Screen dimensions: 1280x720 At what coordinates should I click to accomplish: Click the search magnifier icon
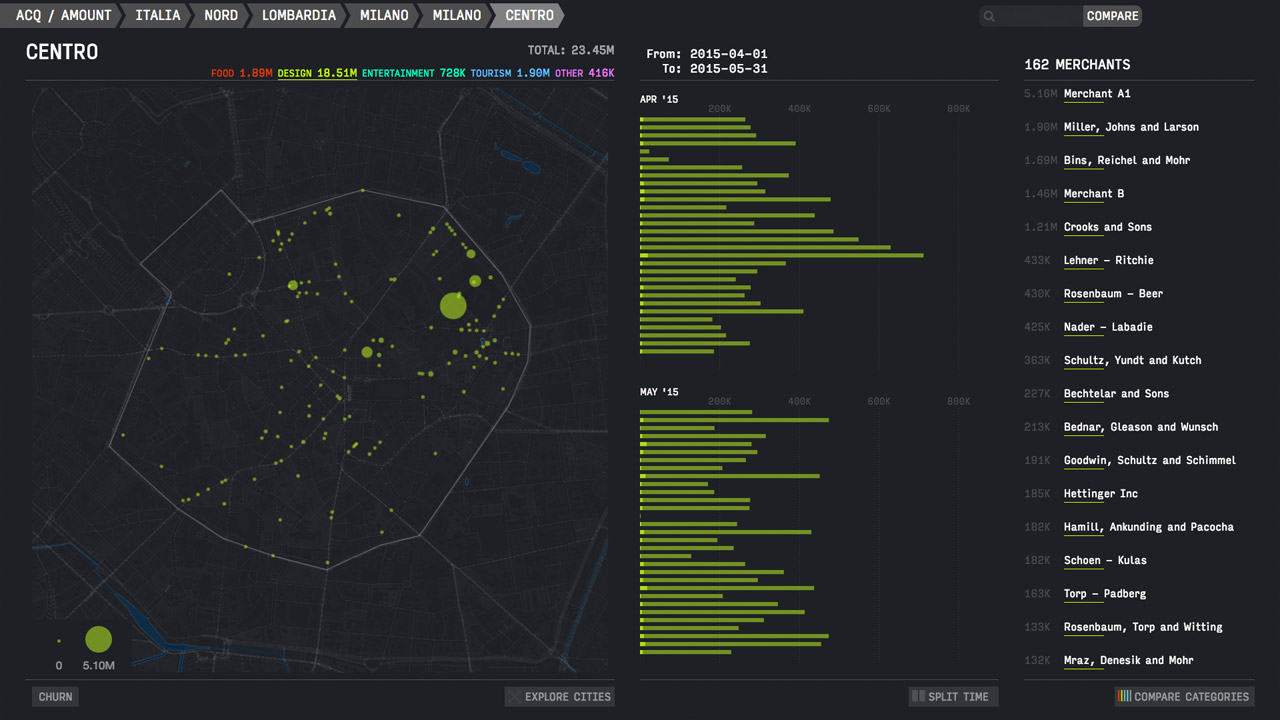click(990, 16)
